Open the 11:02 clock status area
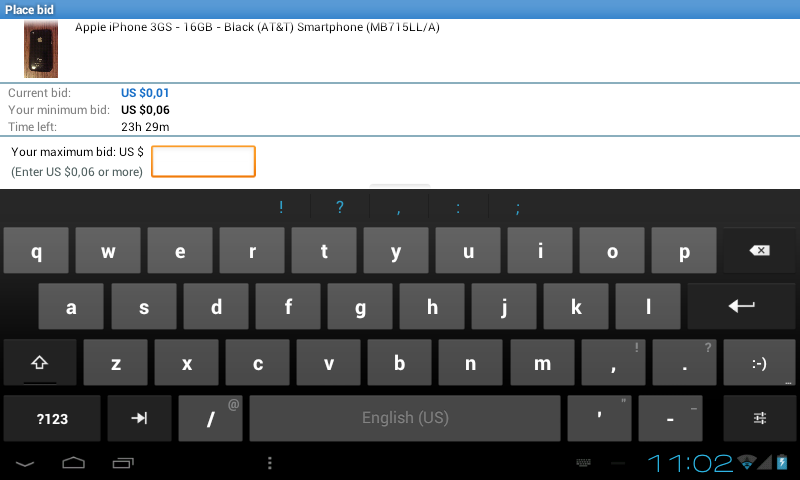This screenshot has width=800, height=480. click(690, 463)
